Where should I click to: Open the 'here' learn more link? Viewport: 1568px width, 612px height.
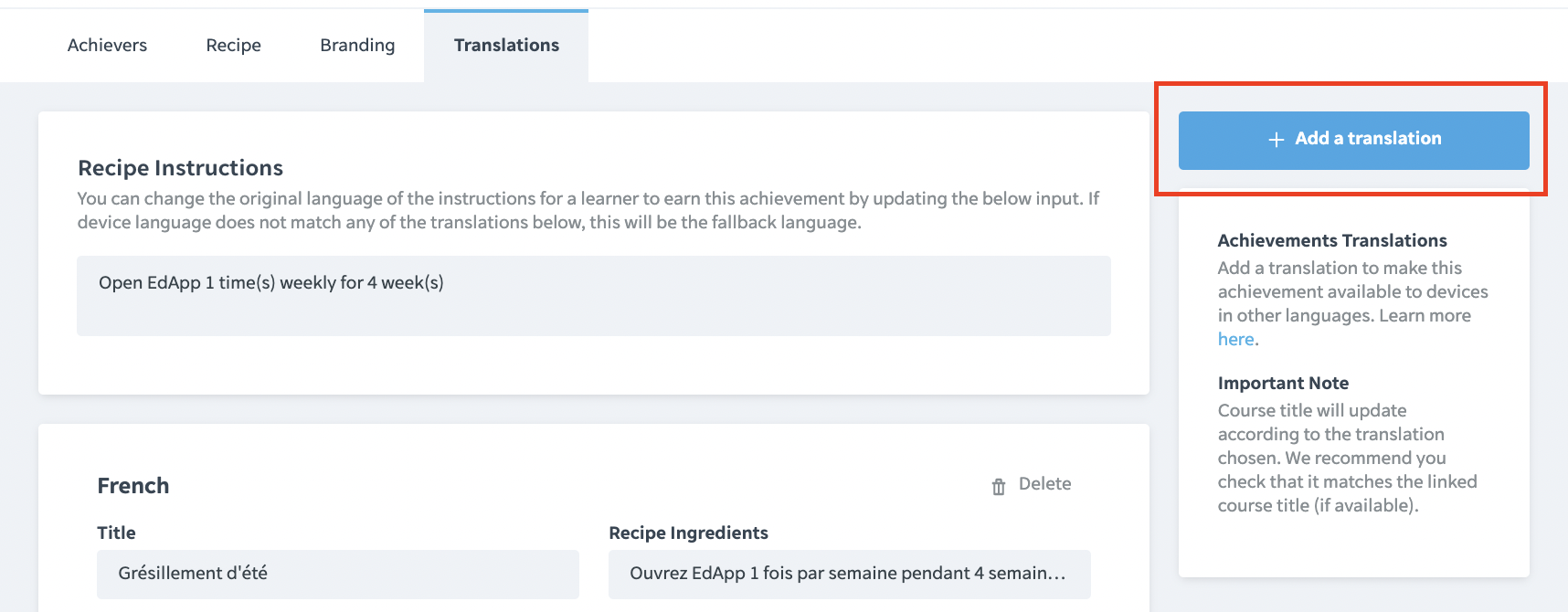click(1235, 340)
